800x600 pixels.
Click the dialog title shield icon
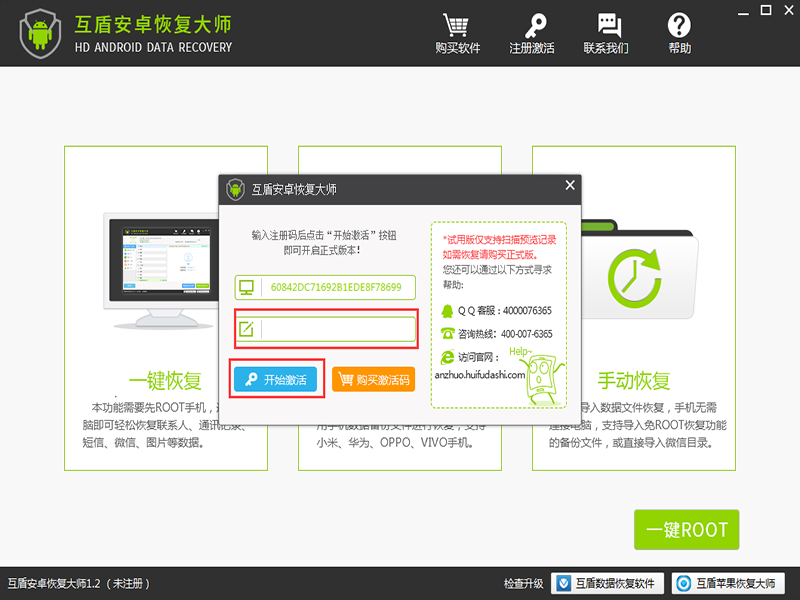235,189
